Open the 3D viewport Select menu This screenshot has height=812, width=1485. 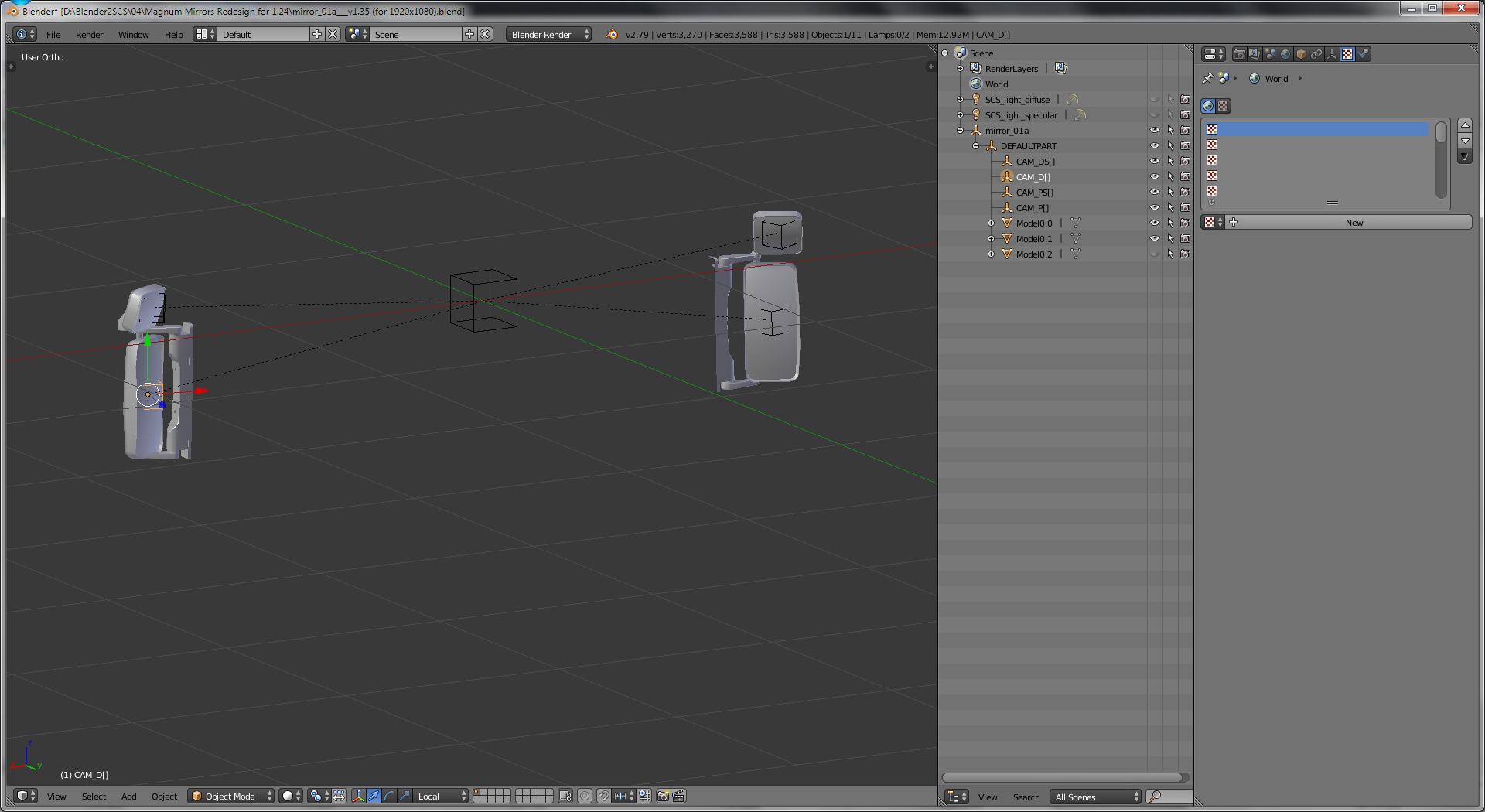pos(94,797)
